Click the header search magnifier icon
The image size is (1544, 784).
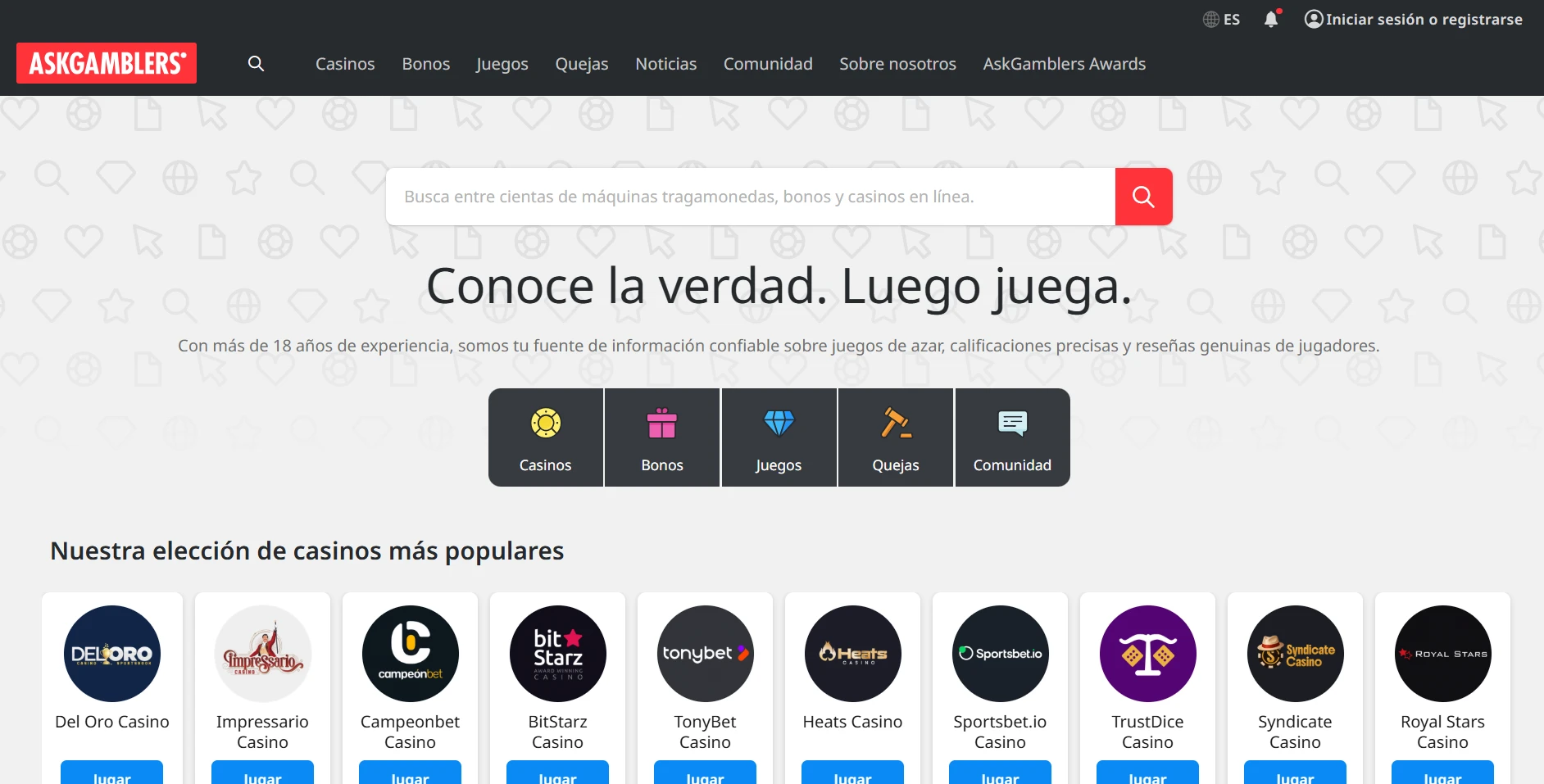256,64
